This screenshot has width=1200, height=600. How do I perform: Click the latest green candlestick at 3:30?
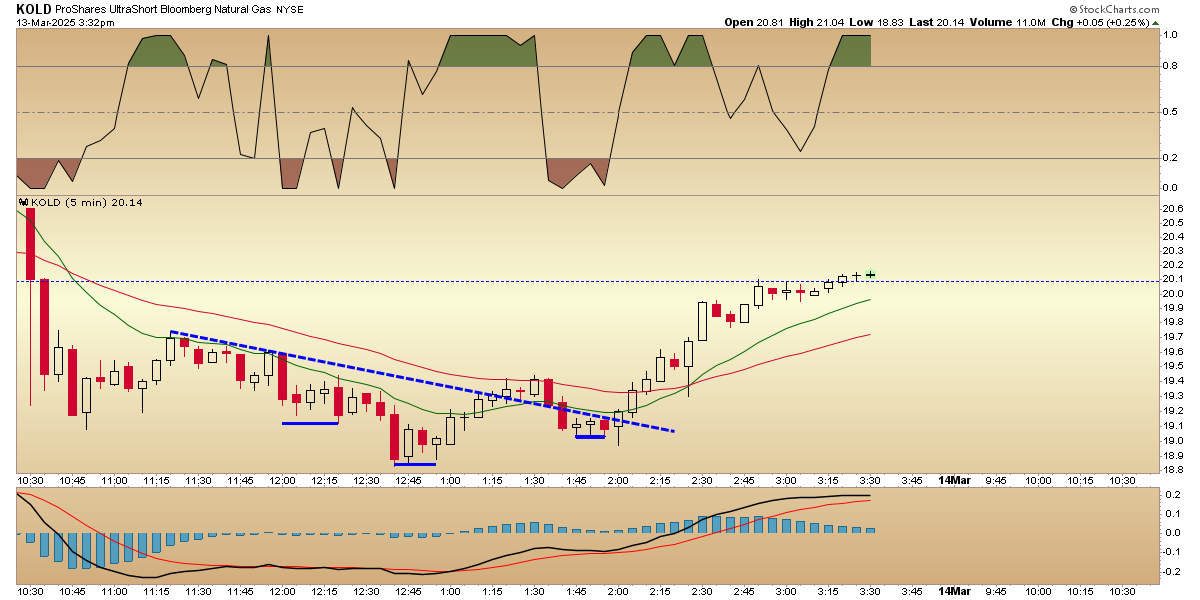(x=871, y=274)
